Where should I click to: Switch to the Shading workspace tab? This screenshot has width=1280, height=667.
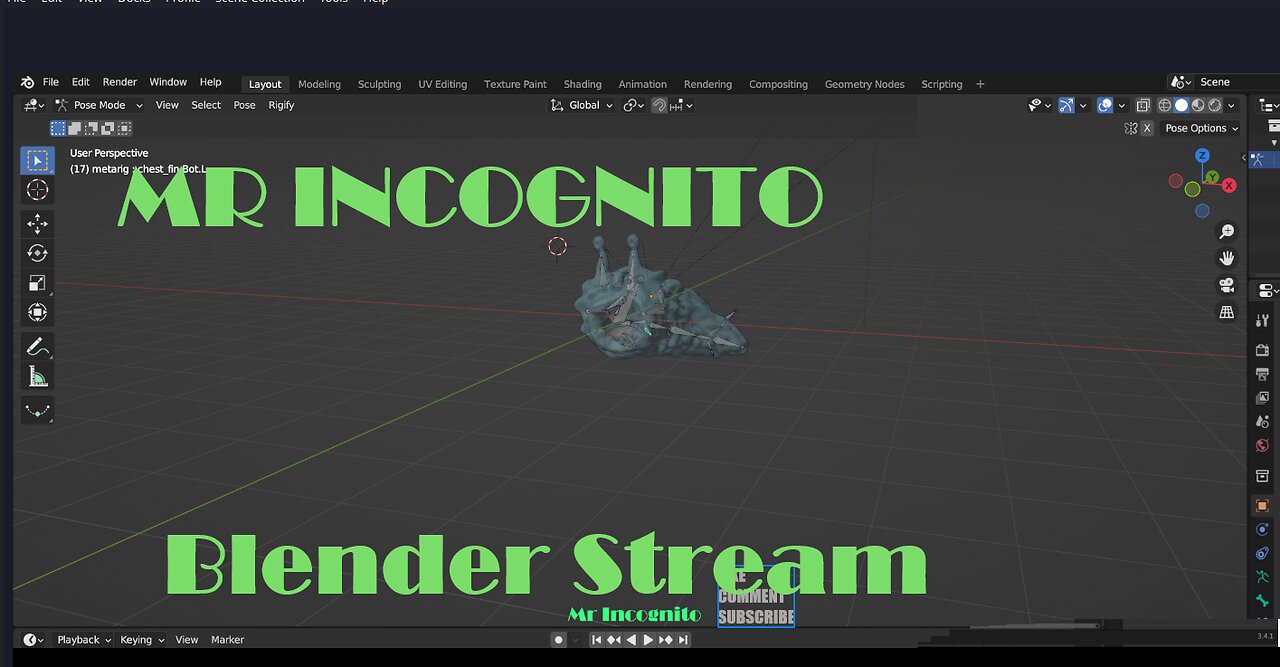pos(582,84)
